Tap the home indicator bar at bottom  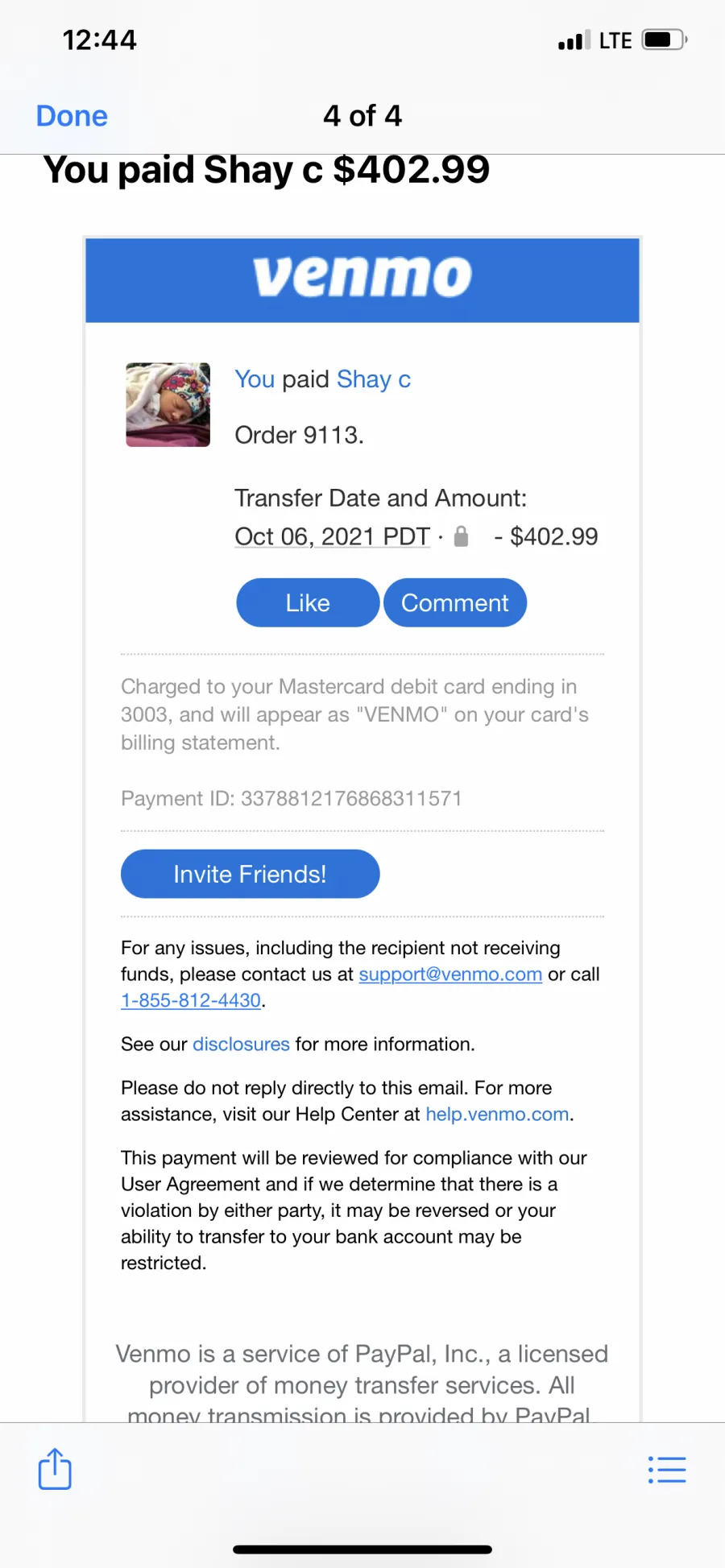coord(362,1549)
